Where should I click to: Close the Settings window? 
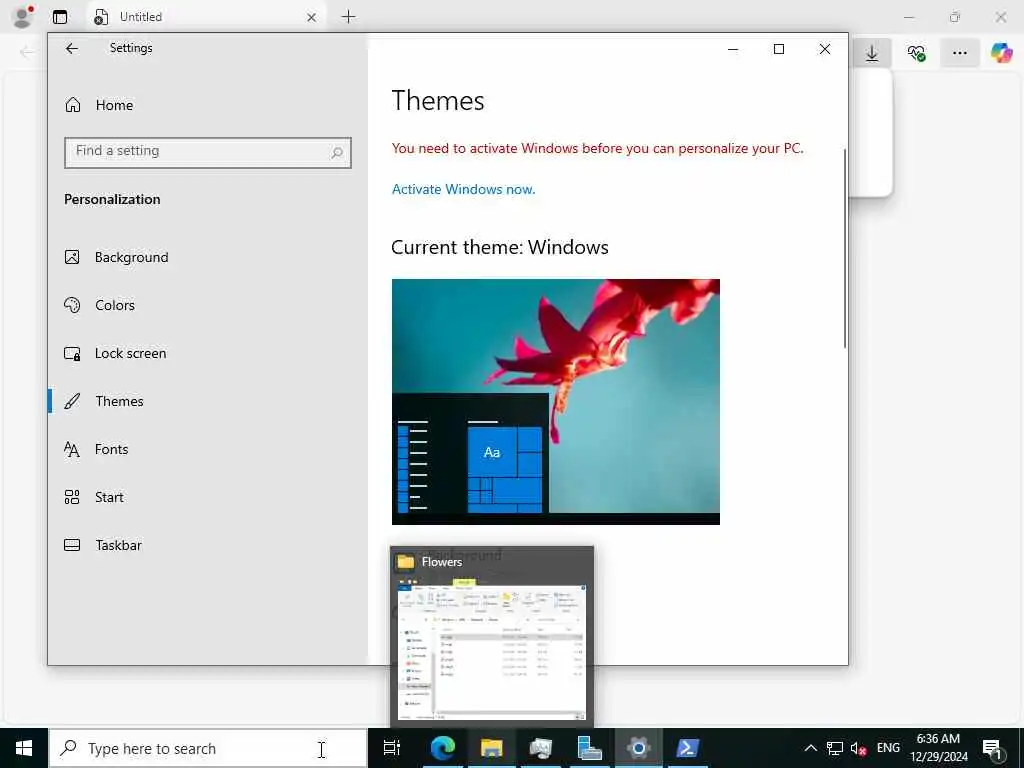tap(825, 49)
